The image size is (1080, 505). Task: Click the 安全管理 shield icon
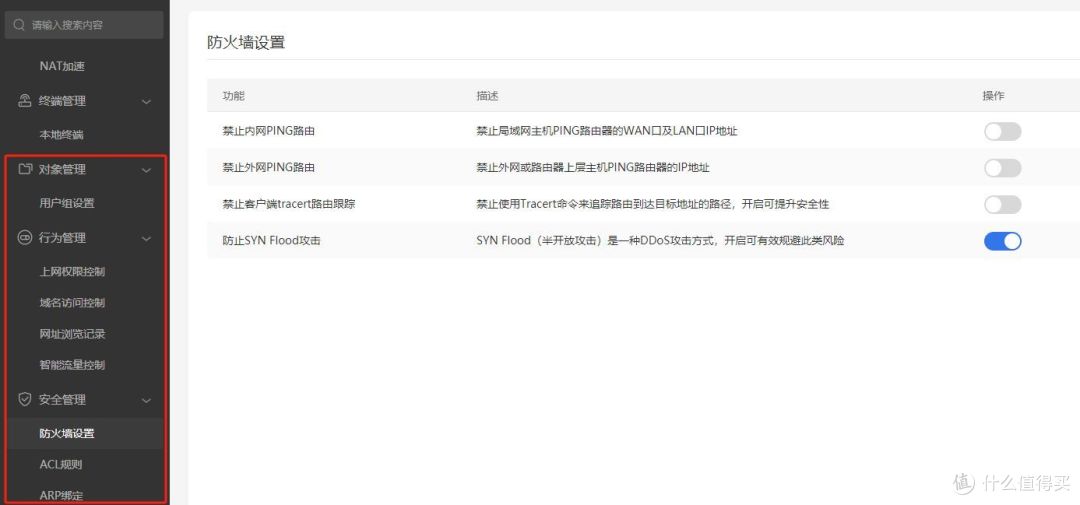pyautogui.click(x=25, y=400)
